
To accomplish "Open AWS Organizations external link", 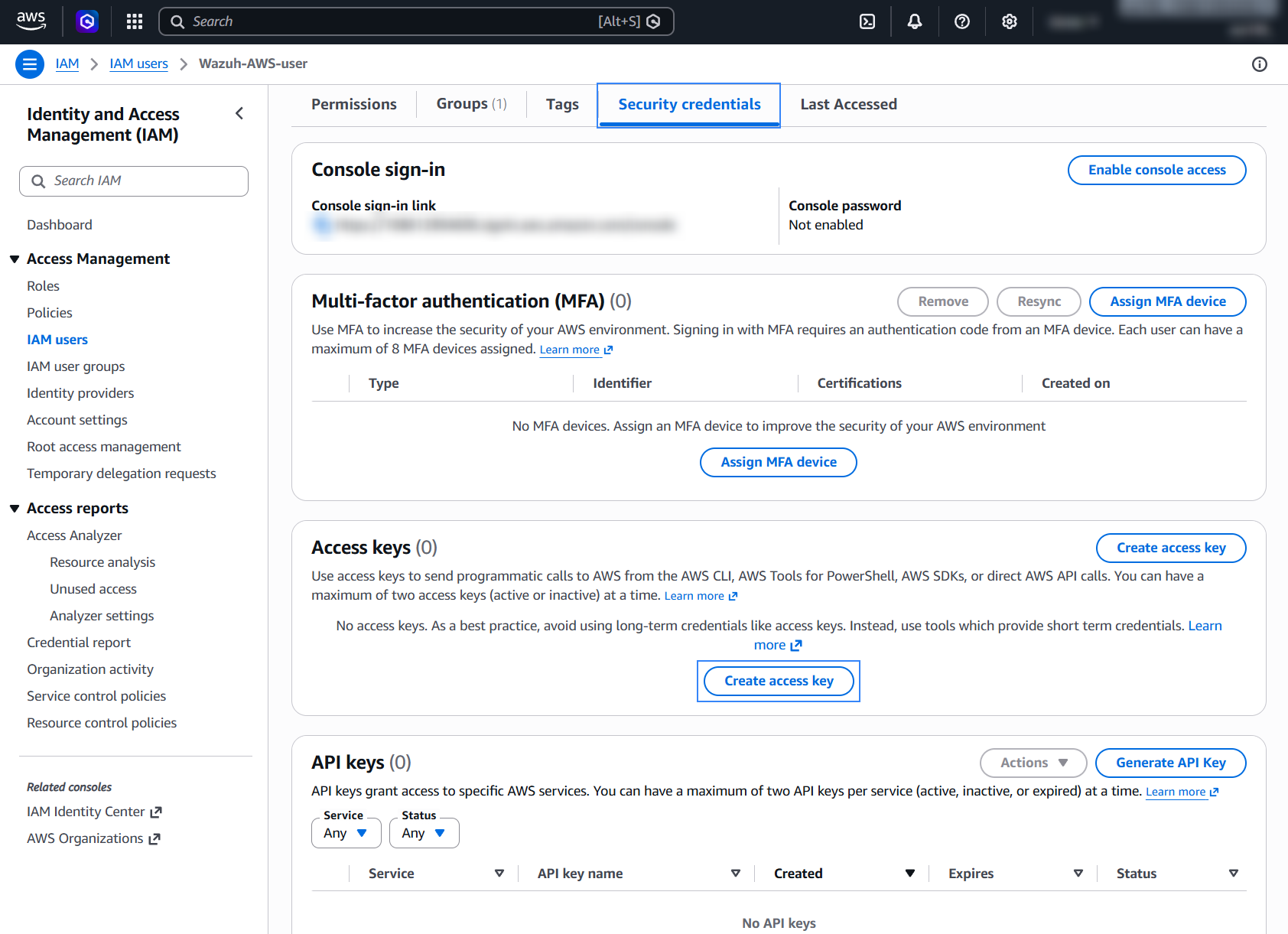I will [94, 838].
